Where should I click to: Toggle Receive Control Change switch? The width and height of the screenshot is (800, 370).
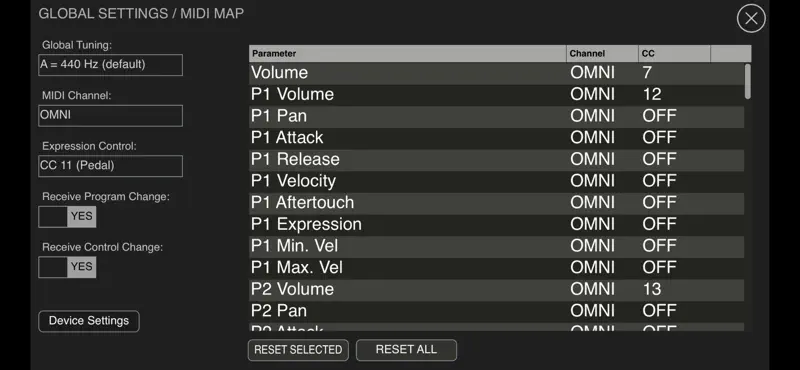[x=67, y=267]
